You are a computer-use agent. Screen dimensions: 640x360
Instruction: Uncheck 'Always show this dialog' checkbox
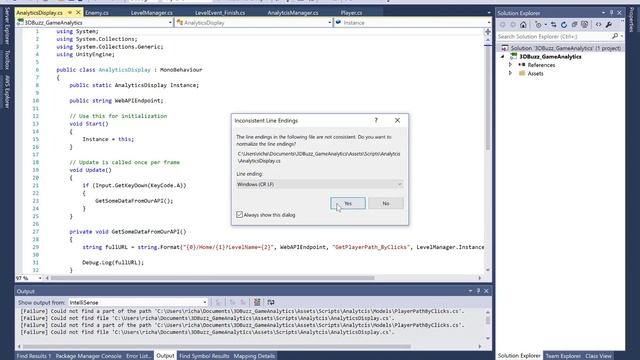(x=240, y=215)
